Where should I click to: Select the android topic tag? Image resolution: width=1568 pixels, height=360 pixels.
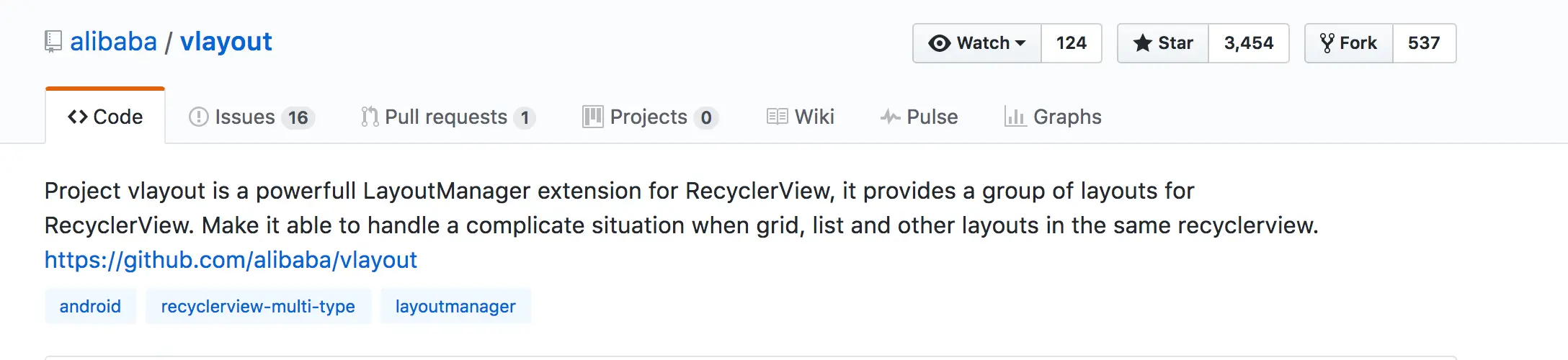[x=90, y=307]
